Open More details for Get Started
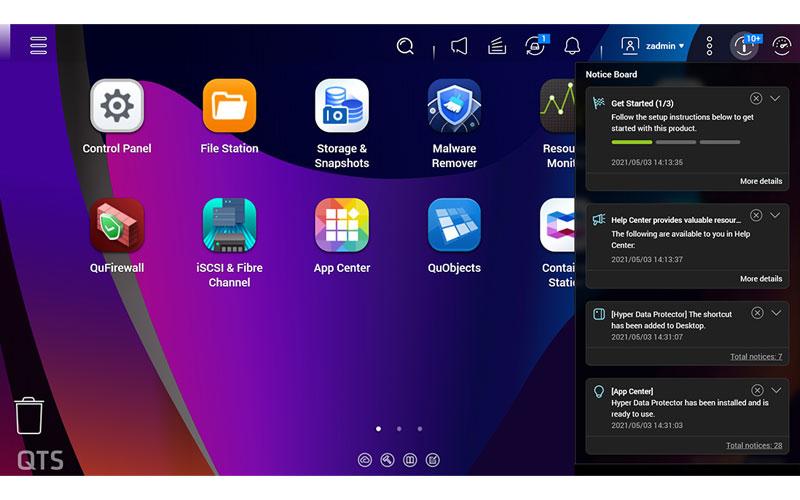The image size is (800, 500). (761, 181)
